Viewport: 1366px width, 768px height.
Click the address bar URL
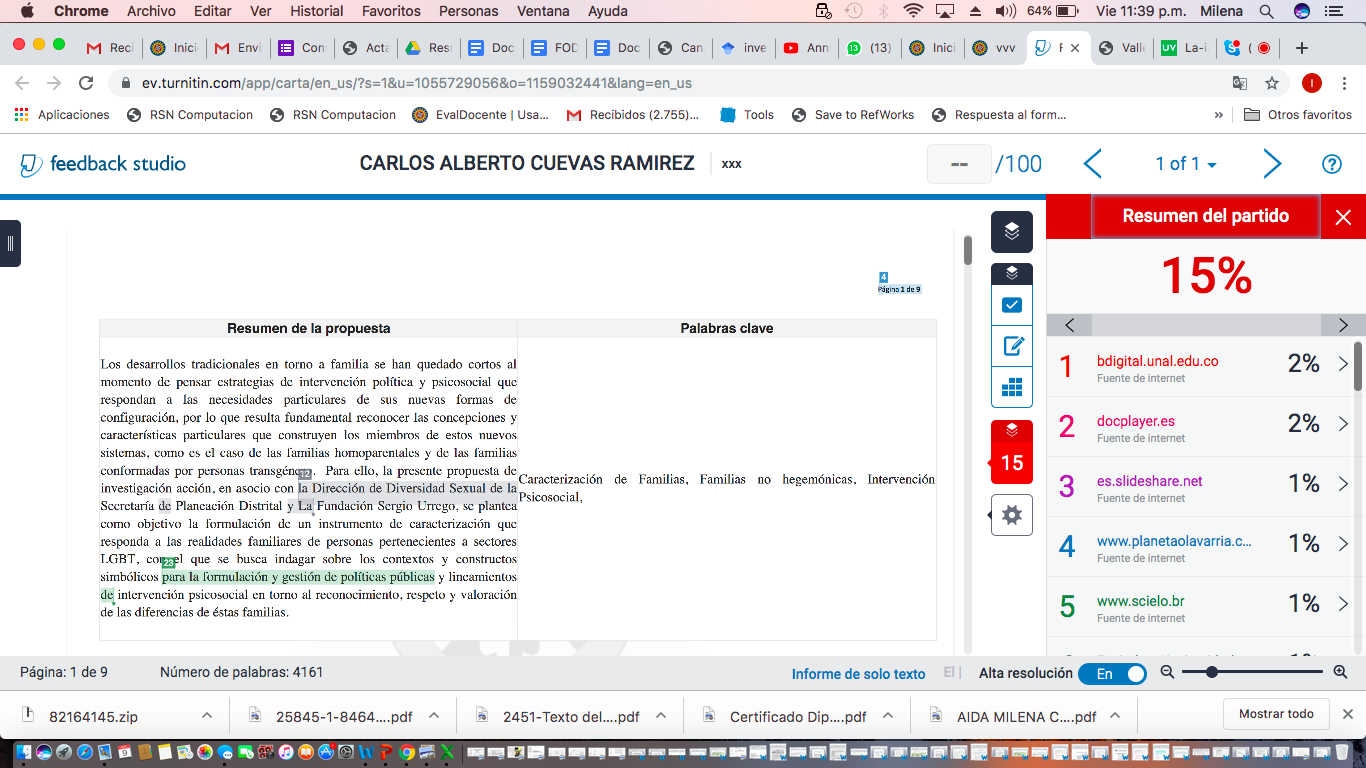tap(417, 83)
